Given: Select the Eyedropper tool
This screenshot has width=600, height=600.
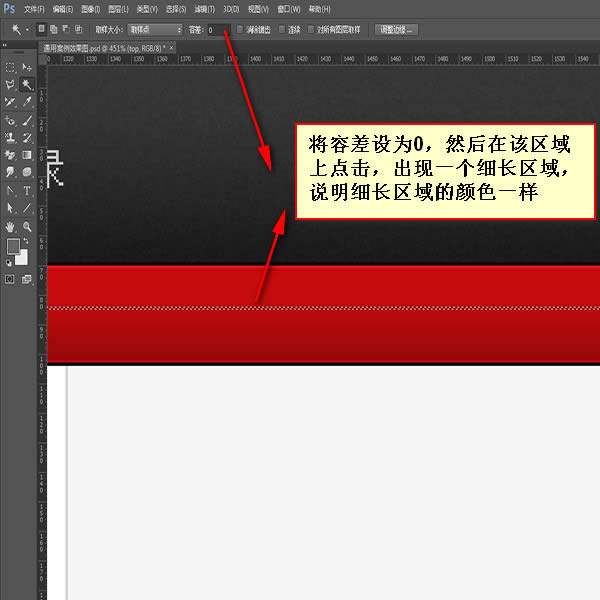Looking at the screenshot, I should click(x=27, y=102).
